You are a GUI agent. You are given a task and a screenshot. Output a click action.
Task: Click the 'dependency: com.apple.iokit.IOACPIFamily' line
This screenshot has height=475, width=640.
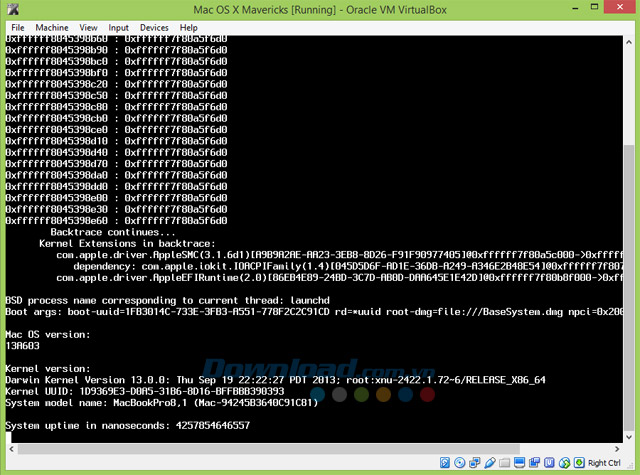click(x=348, y=266)
